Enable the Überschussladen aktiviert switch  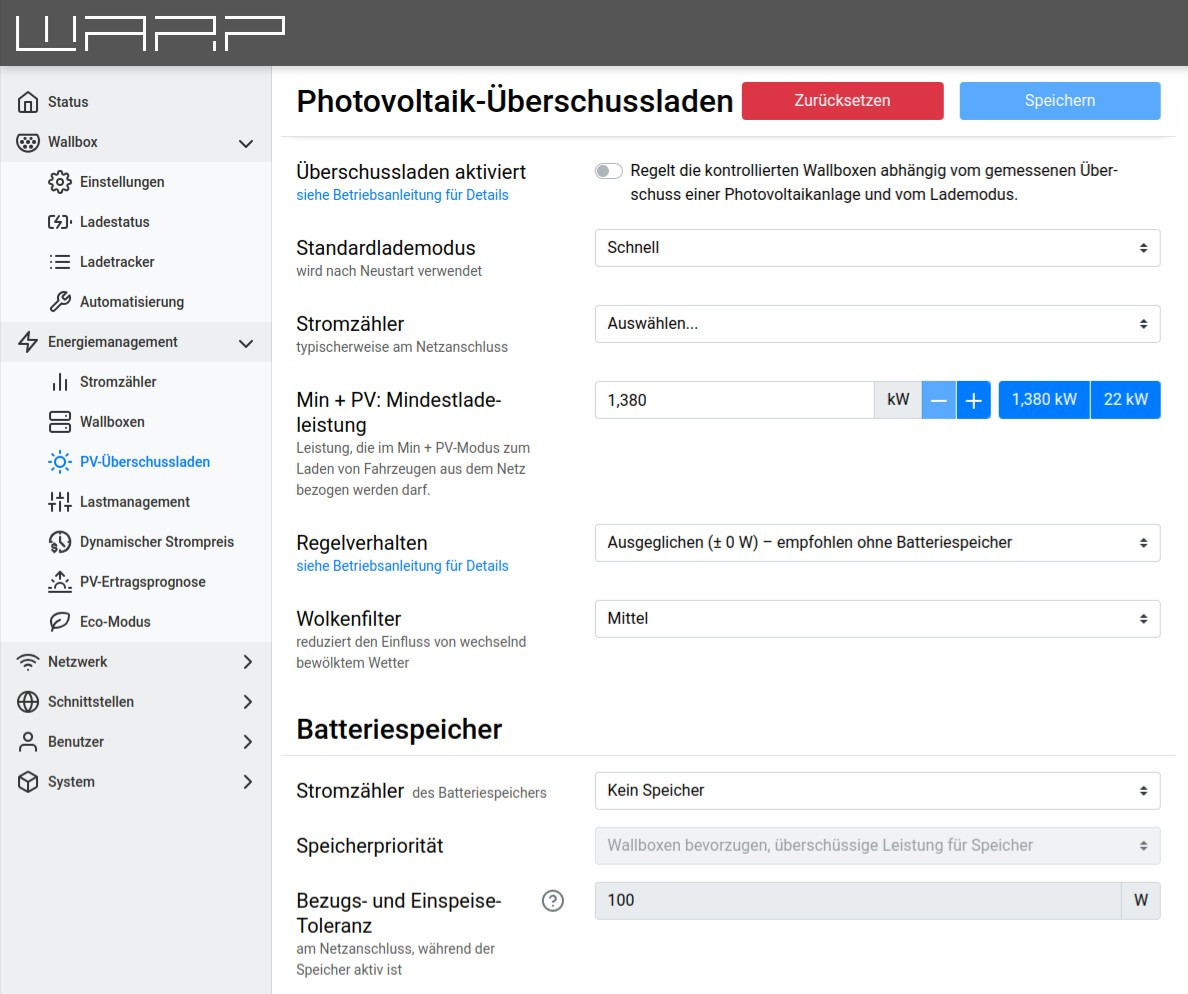click(608, 171)
